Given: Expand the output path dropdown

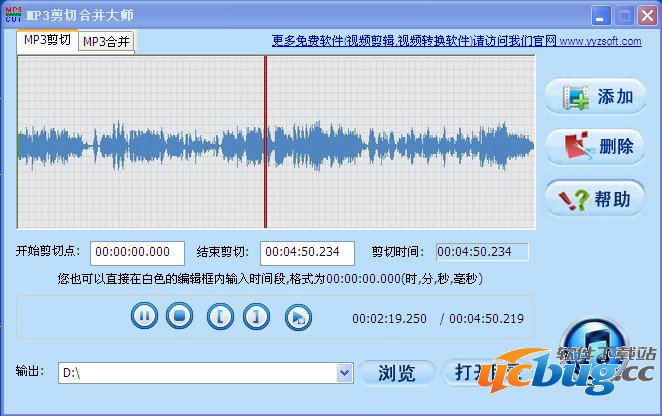Looking at the screenshot, I should pyautogui.click(x=344, y=372).
